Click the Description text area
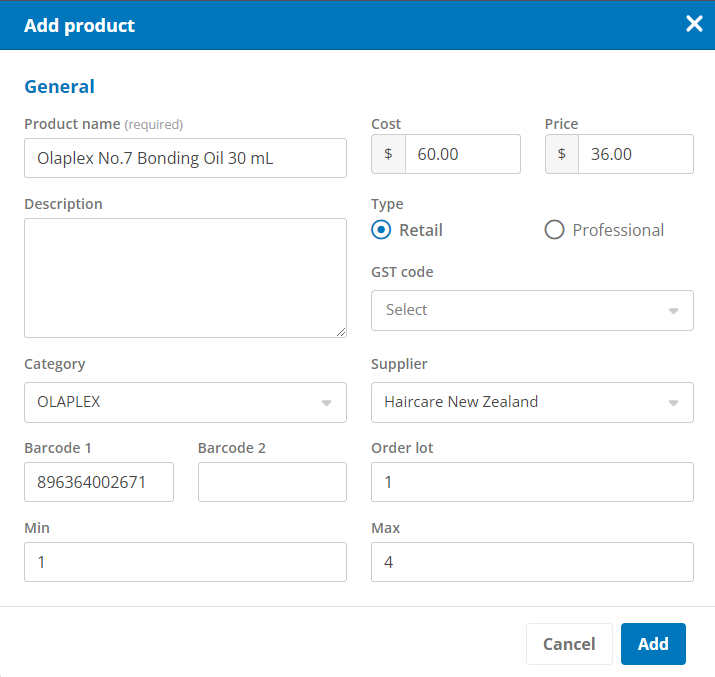The height and width of the screenshot is (677, 715). tap(185, 278)
